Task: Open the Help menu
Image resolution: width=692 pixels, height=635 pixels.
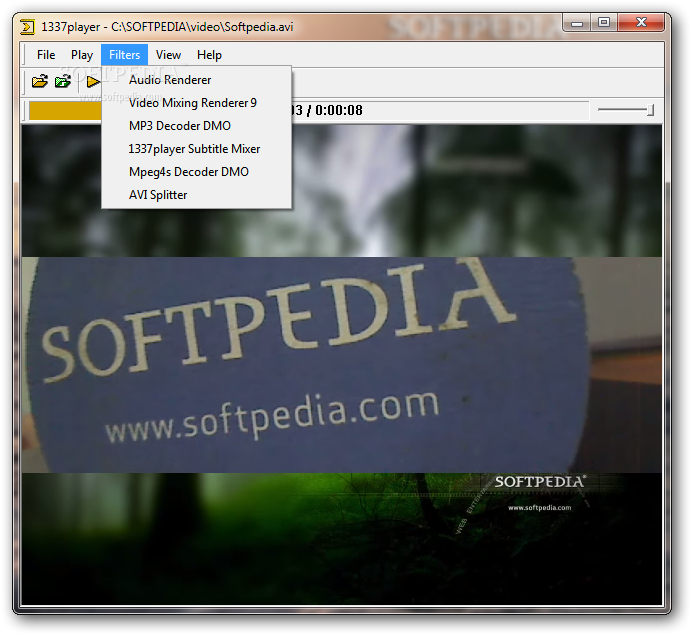Action: coord(209,55)
